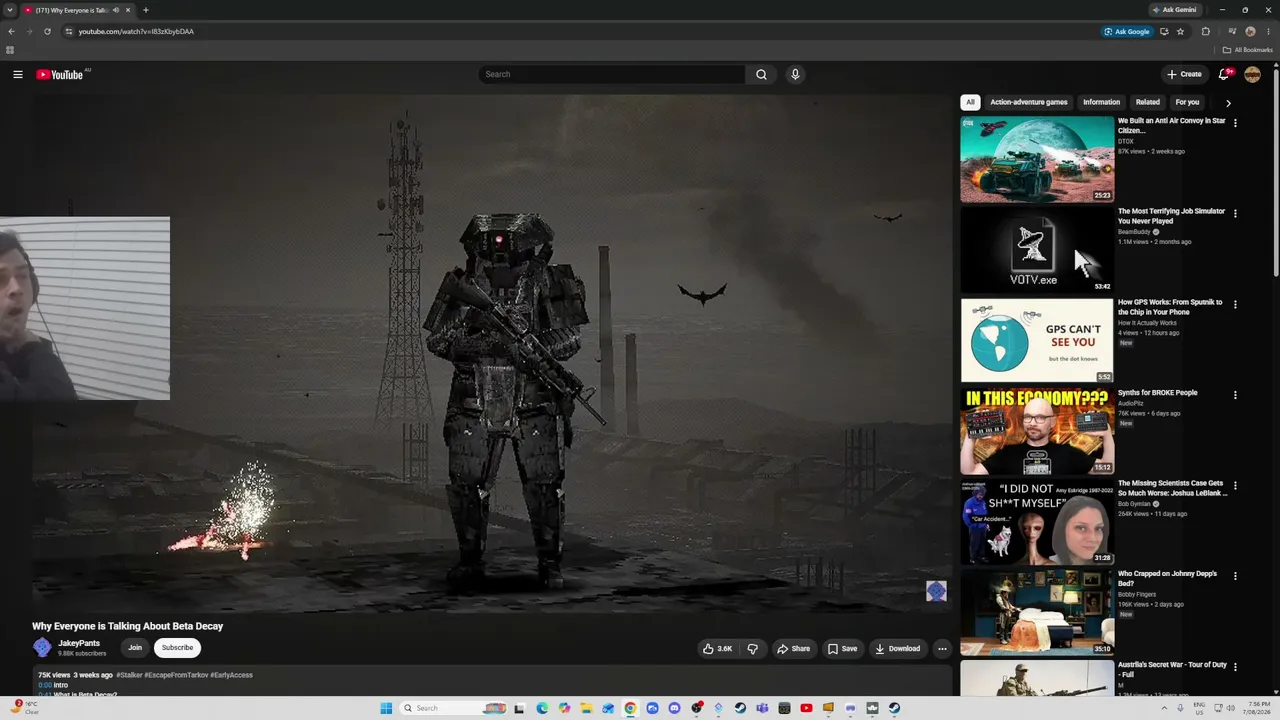The image size is (1280, 720).
Task: Open the All Bookmarks folder
Action: 1248,50
